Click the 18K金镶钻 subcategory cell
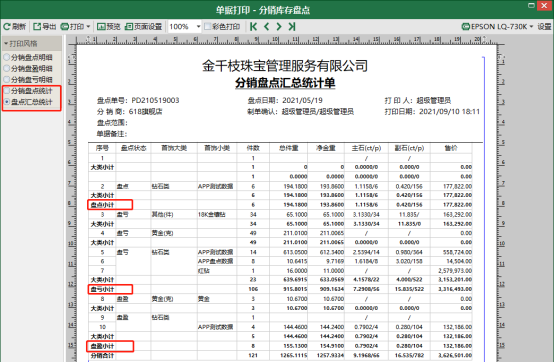 [212, 214]
